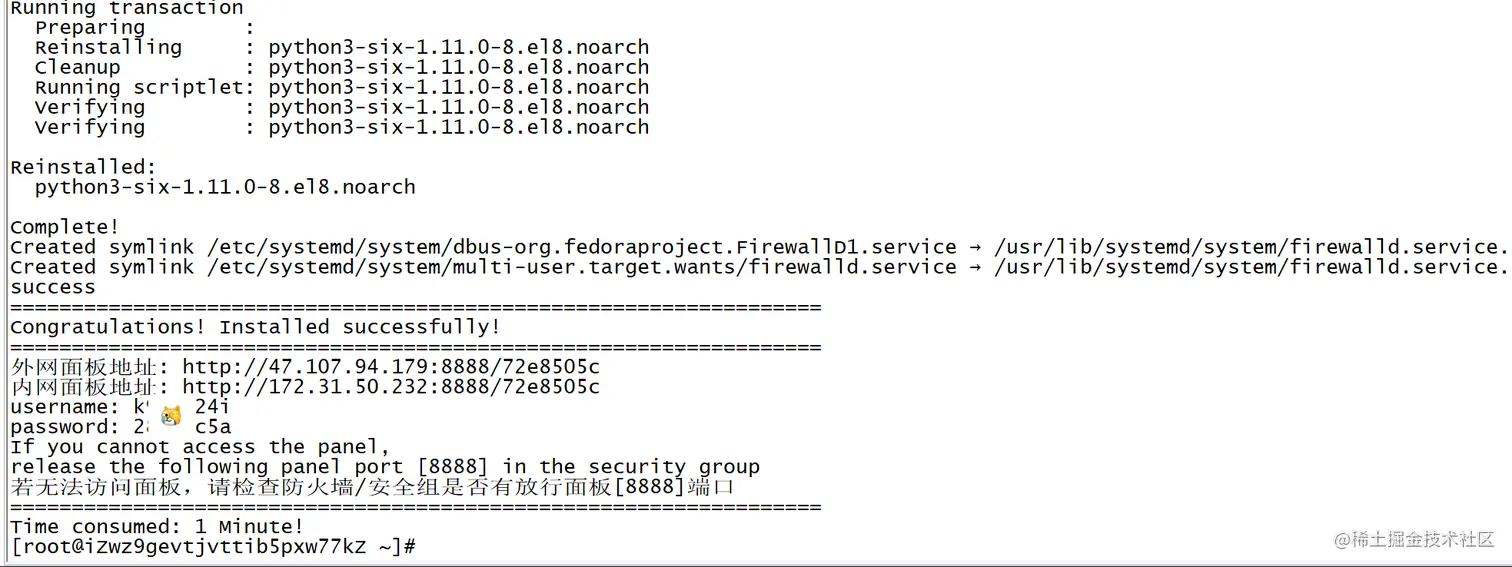Open the external panel URL with 47.107.94.179
This screenshot has height=567, width=1512.
pos(390,367)
